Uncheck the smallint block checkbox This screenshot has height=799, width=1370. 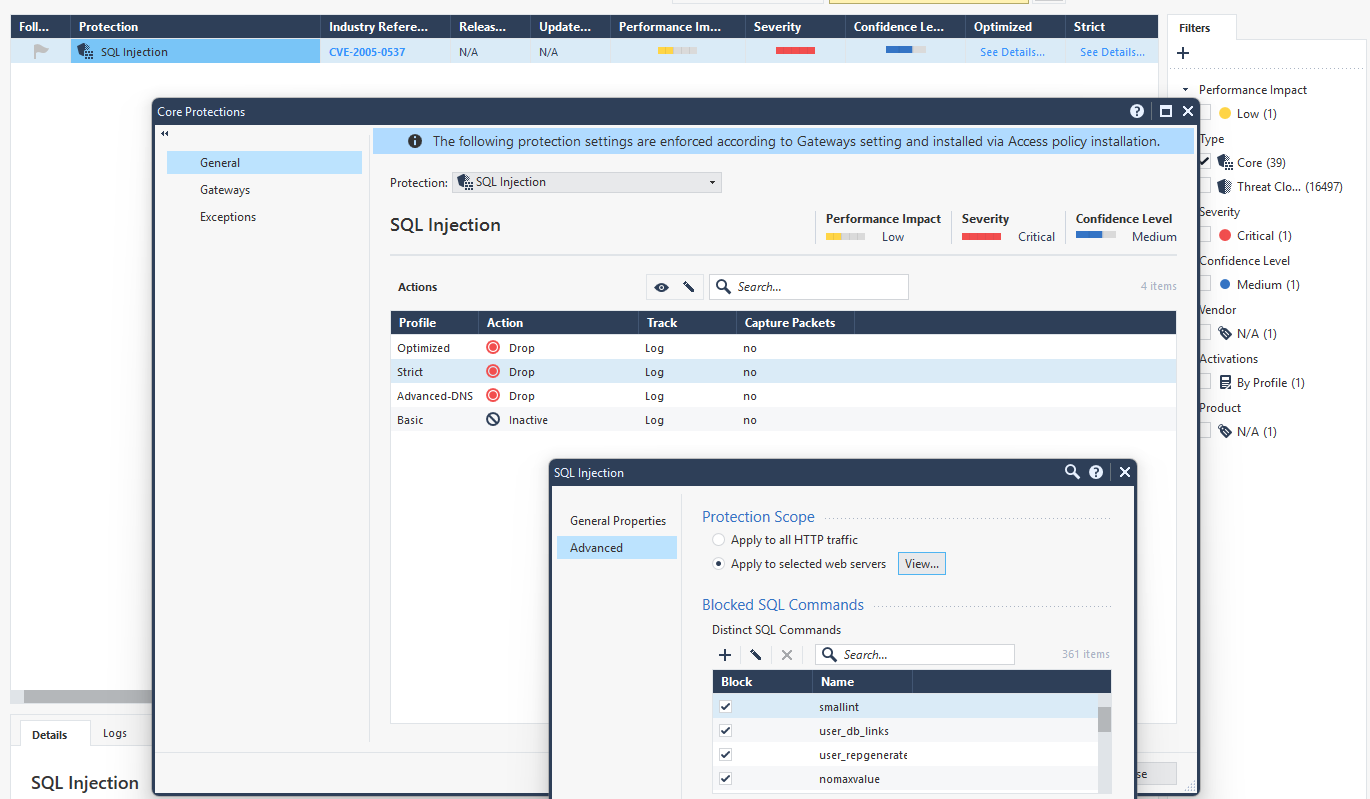click(726, 707)
